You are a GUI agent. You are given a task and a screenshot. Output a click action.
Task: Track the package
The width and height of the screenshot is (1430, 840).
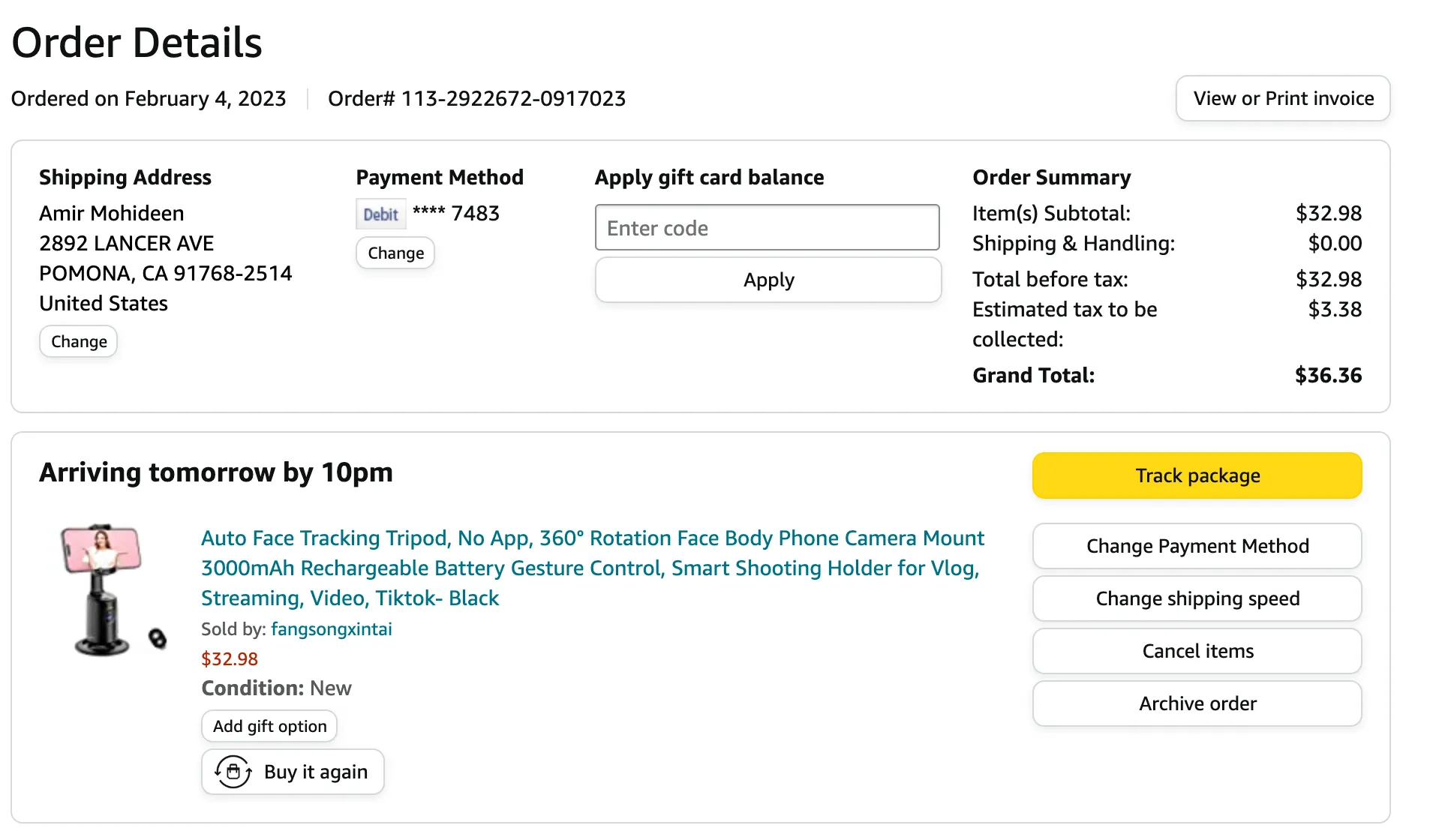coord(1197,475)
